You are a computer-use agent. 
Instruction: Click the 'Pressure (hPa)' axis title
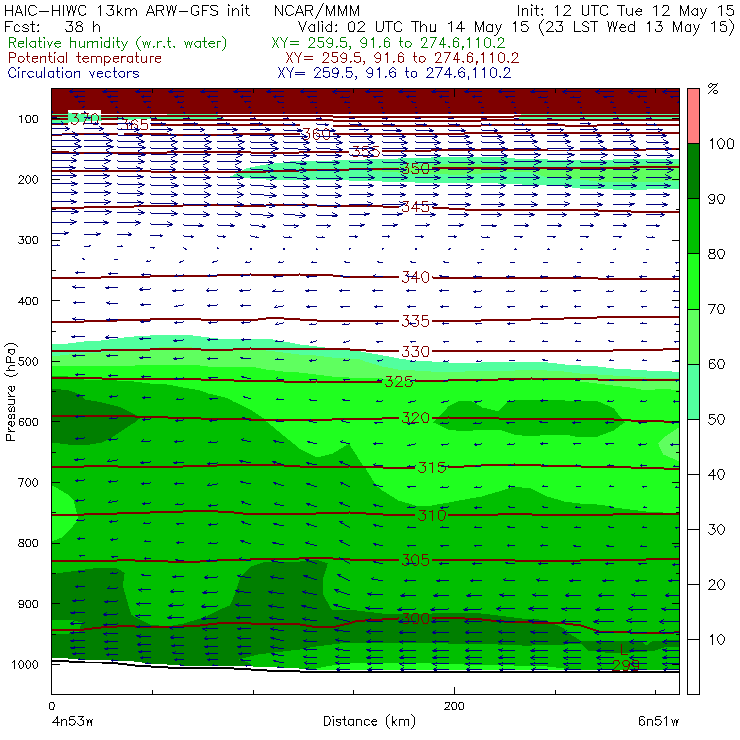pos(10,392)
